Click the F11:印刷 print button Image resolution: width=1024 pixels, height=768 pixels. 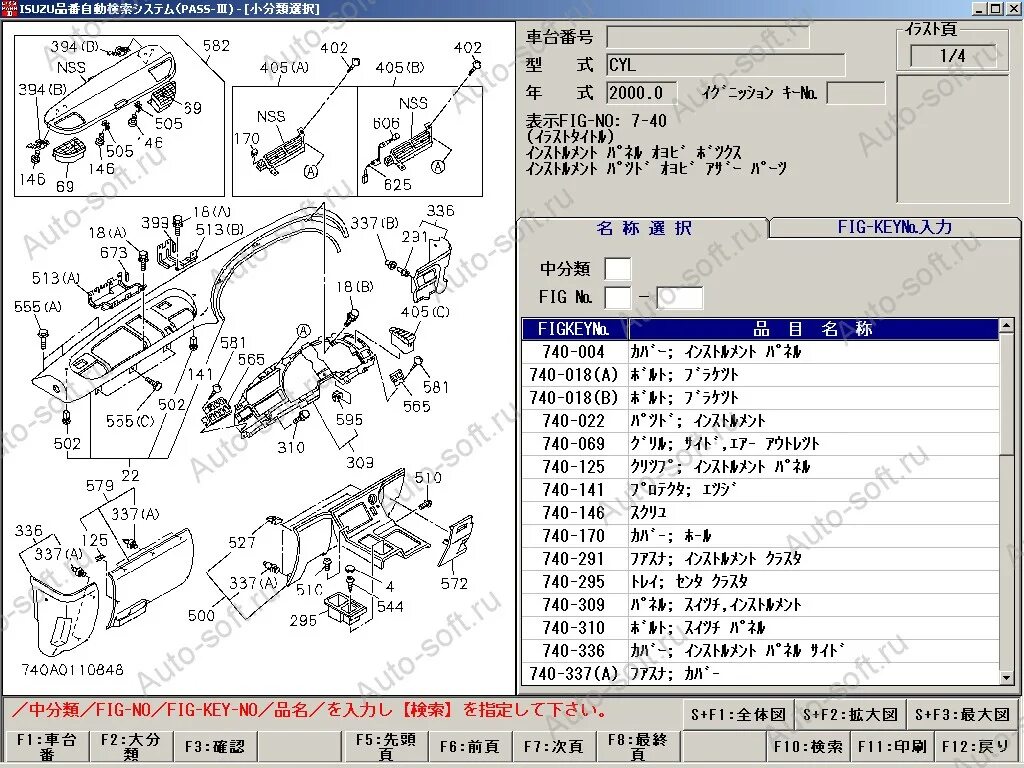[892, 746]
